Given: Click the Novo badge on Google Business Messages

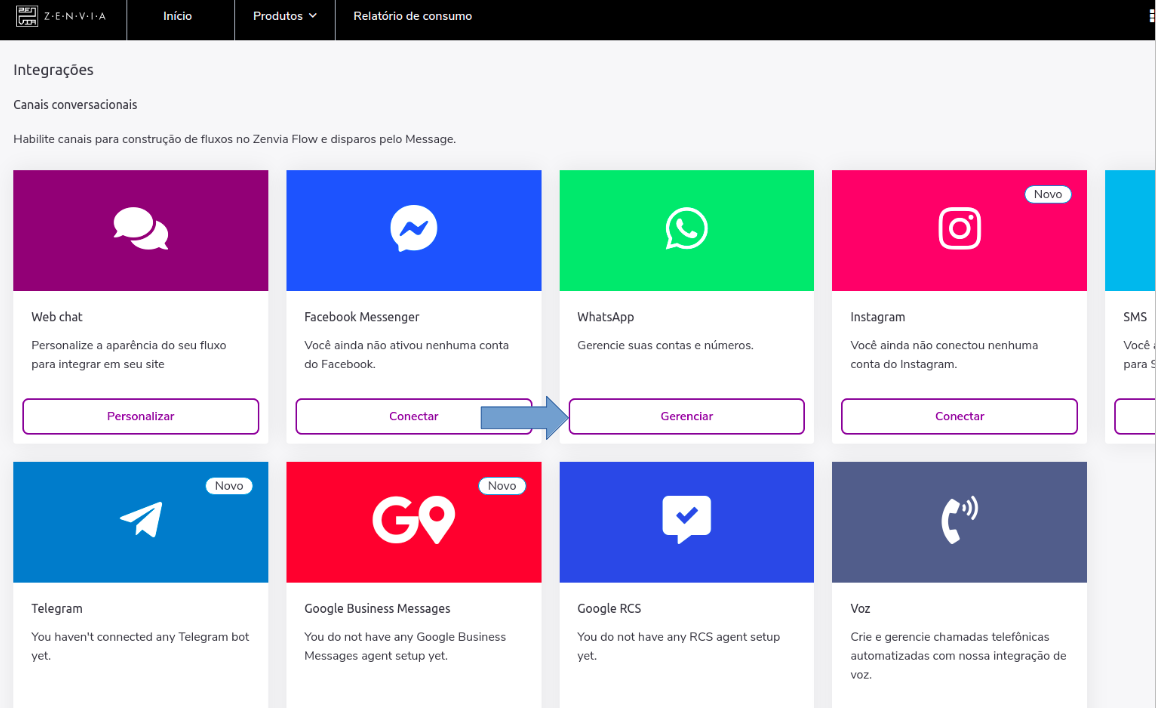Looking at the screenshot, I should click(x=502, y=486).
